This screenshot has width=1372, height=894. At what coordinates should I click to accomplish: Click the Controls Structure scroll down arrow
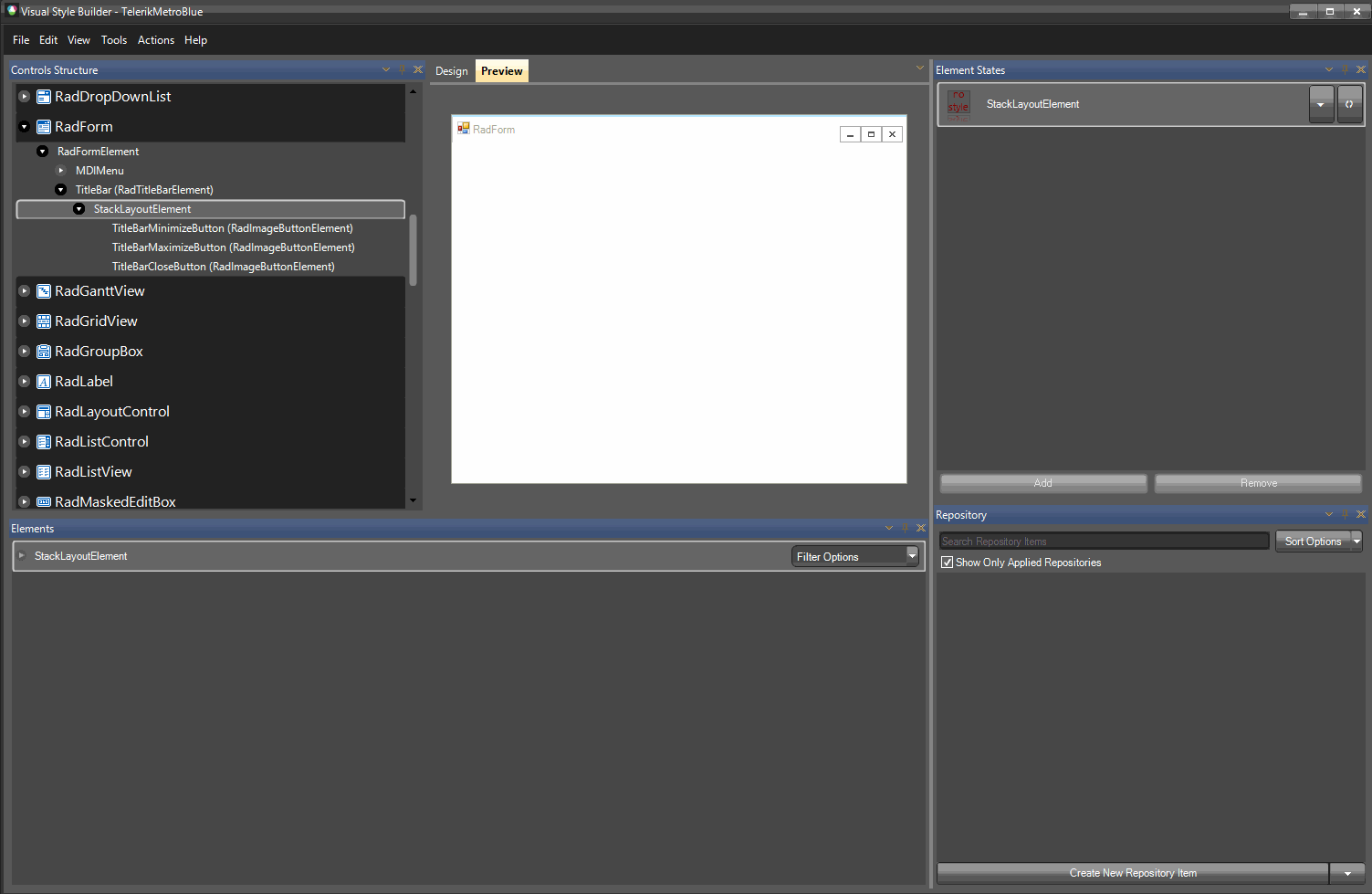pyautogui.click(x=414, y=500)
